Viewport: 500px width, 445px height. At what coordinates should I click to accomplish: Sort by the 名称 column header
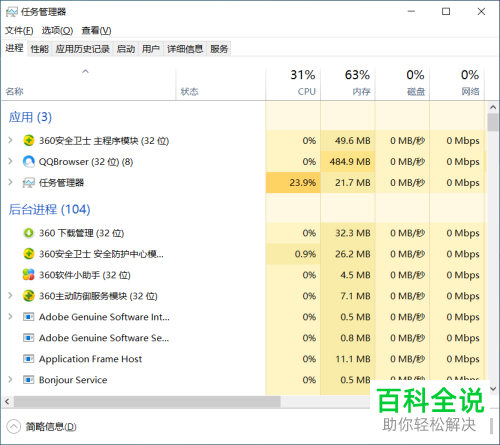point(88,84)
